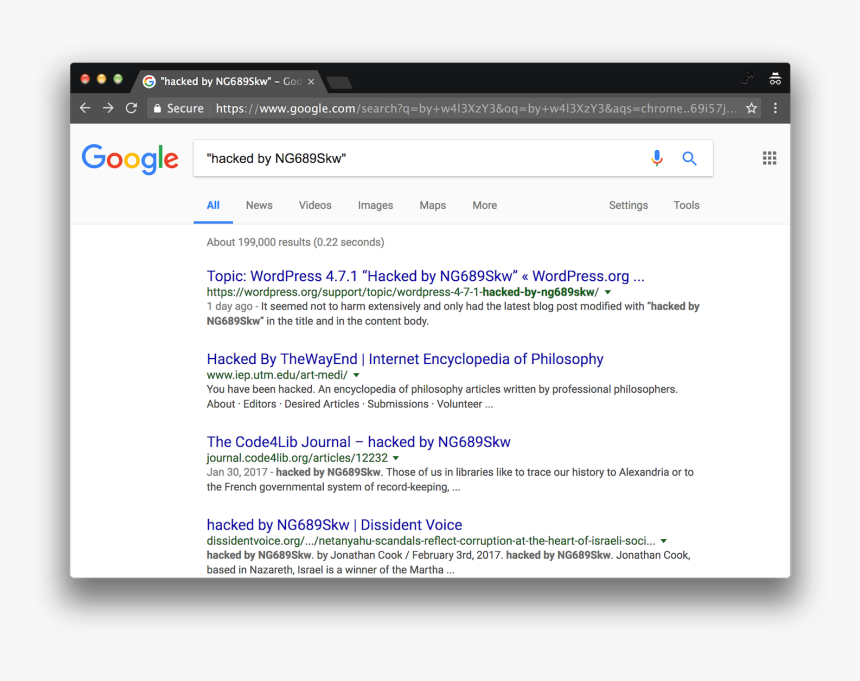This screenshot has width=860, height=681.
Task: Click the browser forward arrow
Action: (x=108, y=108)
